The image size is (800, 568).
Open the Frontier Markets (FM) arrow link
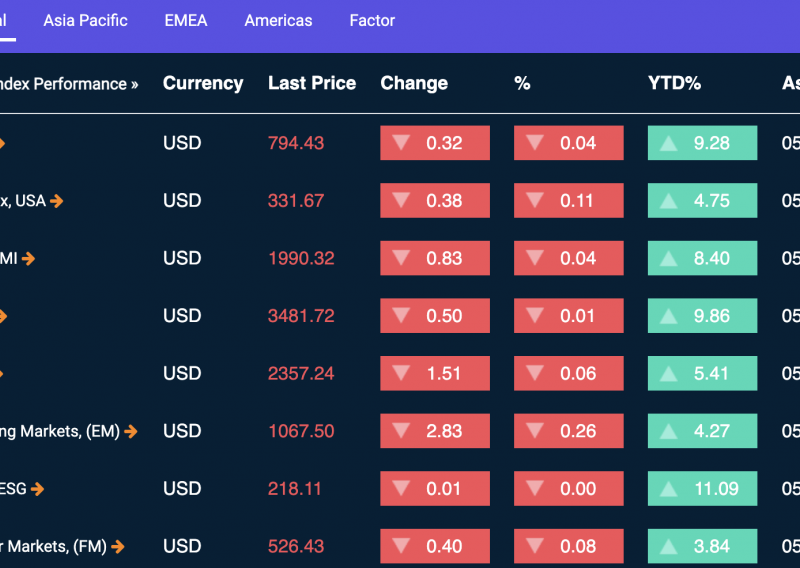pyautogui.click(x=118, y=547)
